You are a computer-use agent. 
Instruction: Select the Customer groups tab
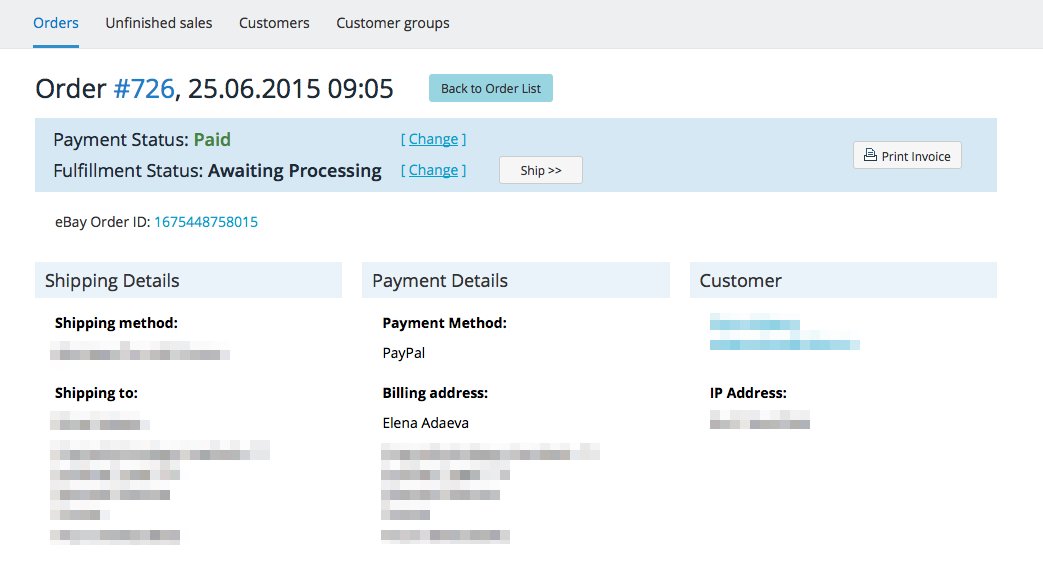[392, 23]
